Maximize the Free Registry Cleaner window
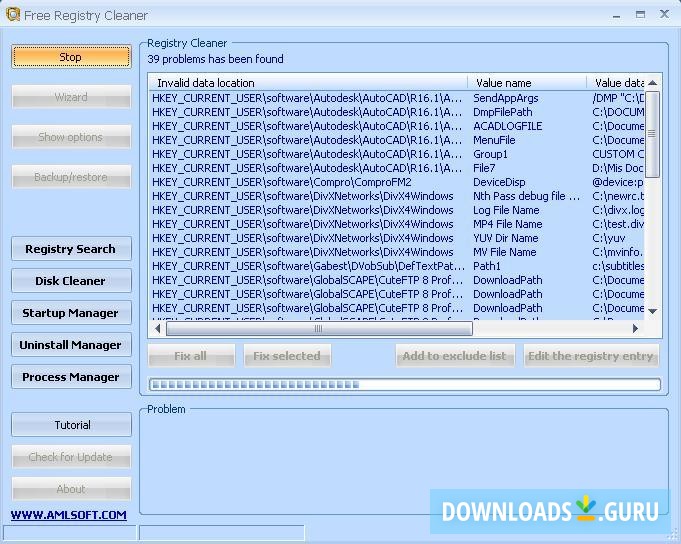 click(x=640, y=14)
